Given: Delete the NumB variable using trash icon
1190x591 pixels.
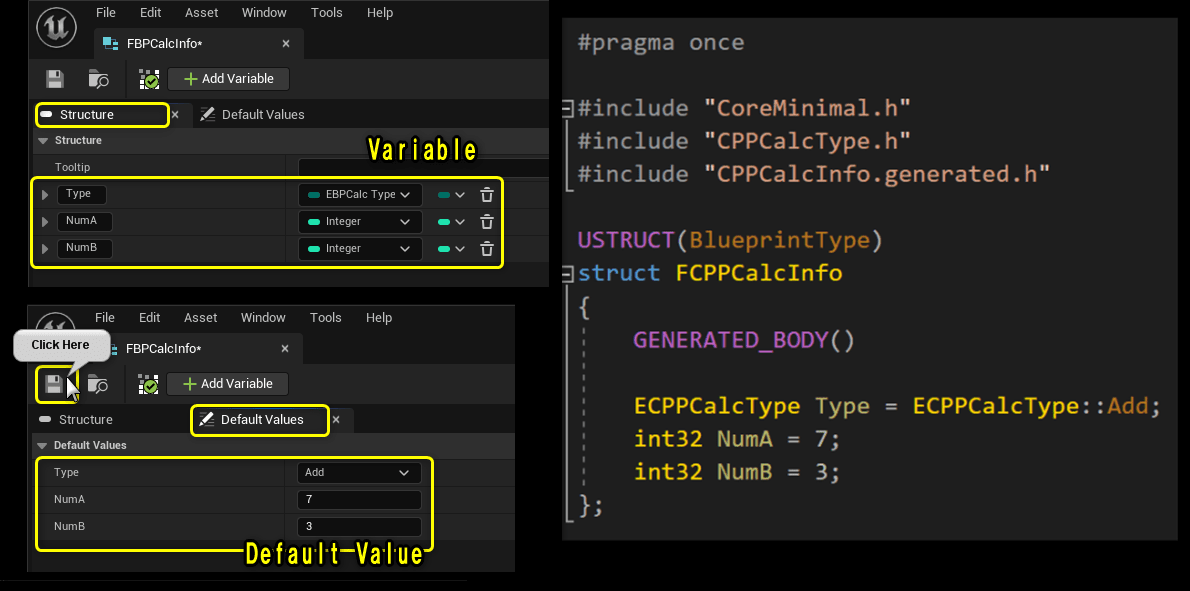Looking at the screenshot, I should (x=486, y=248).
